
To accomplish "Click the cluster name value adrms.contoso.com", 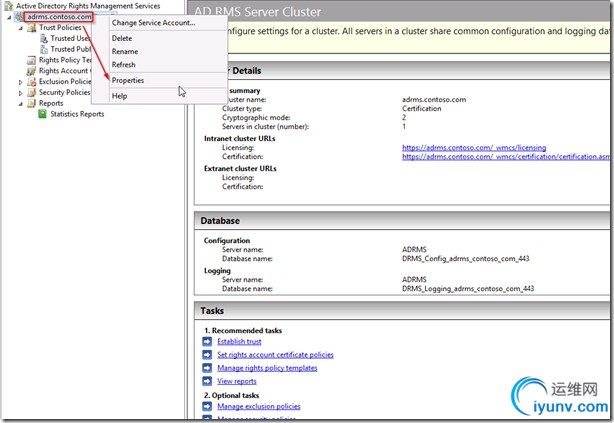I will tap(434, 100).
